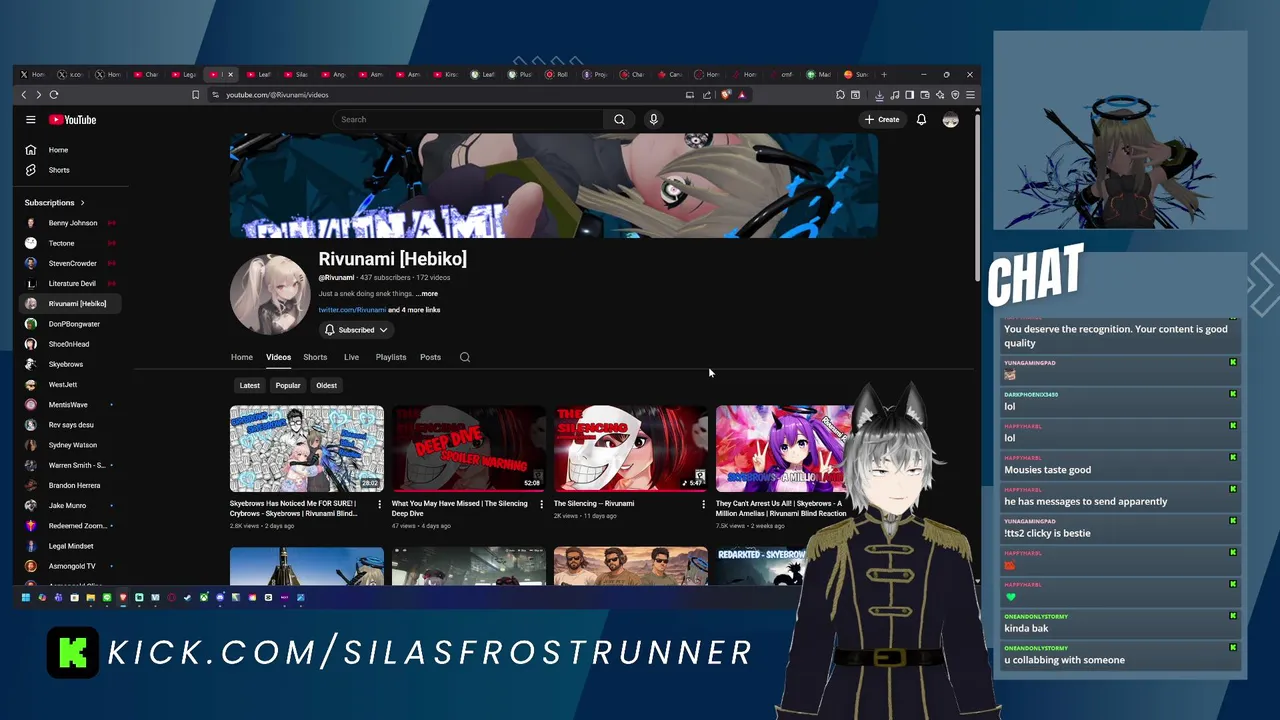
Task: Click the search magnifier button
Action: (x=619, y=120)
